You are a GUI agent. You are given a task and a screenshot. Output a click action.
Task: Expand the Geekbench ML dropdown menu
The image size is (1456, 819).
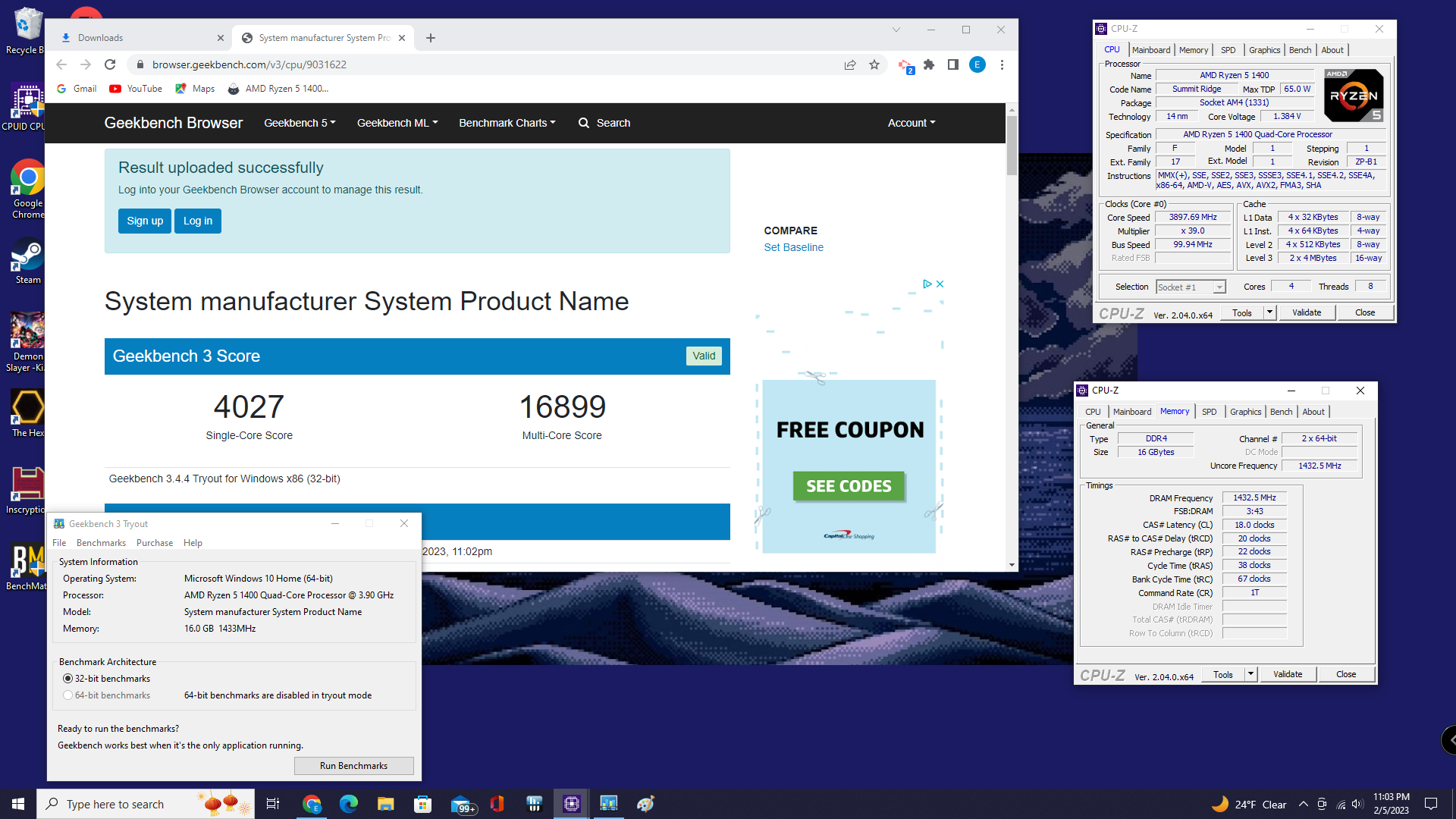coord(397,123)
